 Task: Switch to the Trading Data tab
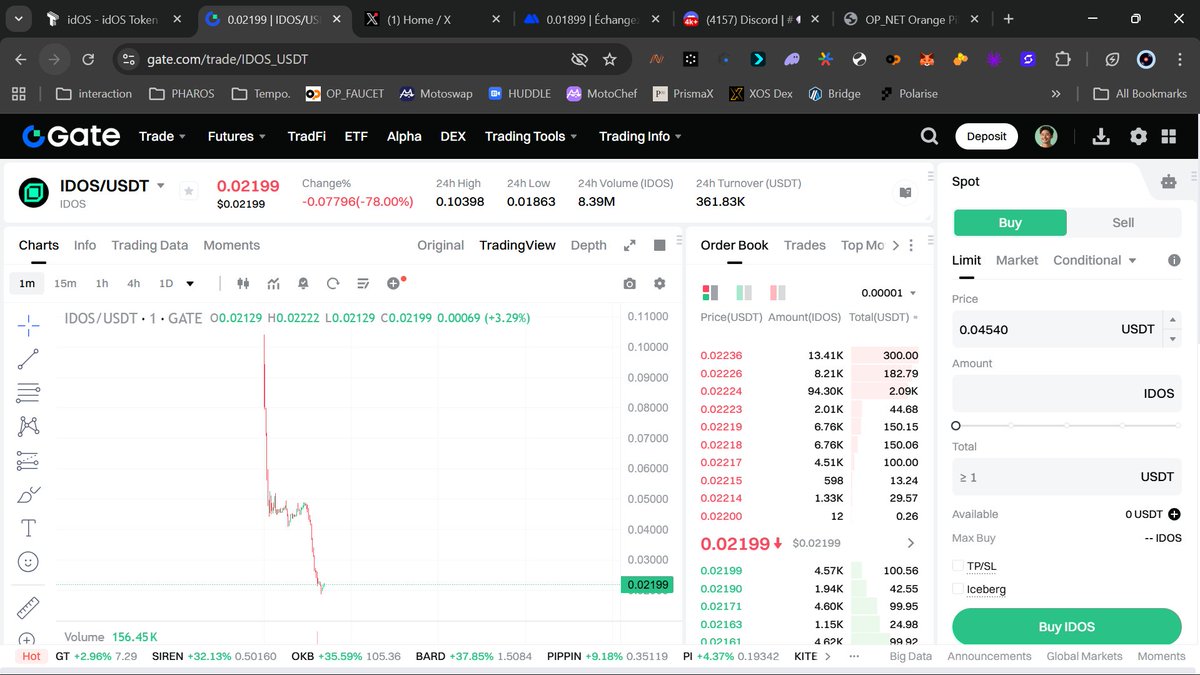click(x=150, y=245)
